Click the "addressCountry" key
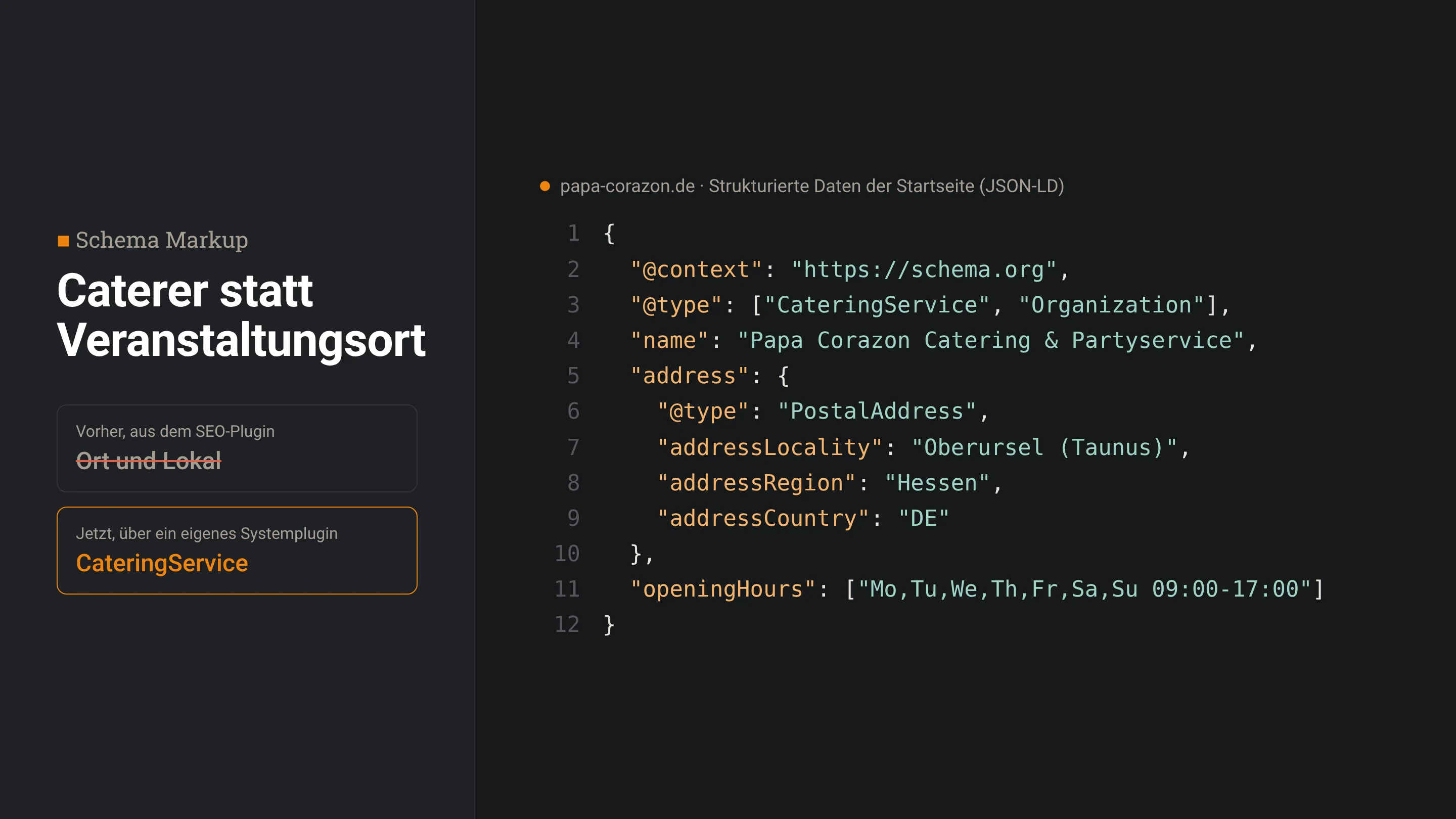 (x=763, y=518)
